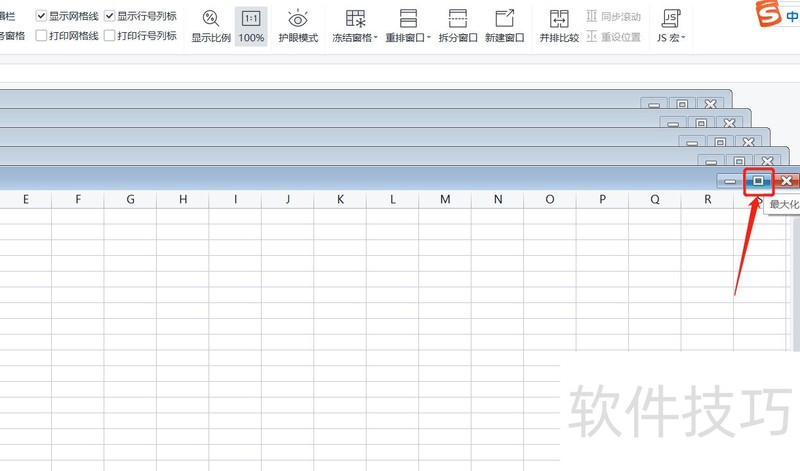This screenshot has height=471, width=800.
Task: Uncheck the 显示网格线 checkbox
Action: pos(41,16)
